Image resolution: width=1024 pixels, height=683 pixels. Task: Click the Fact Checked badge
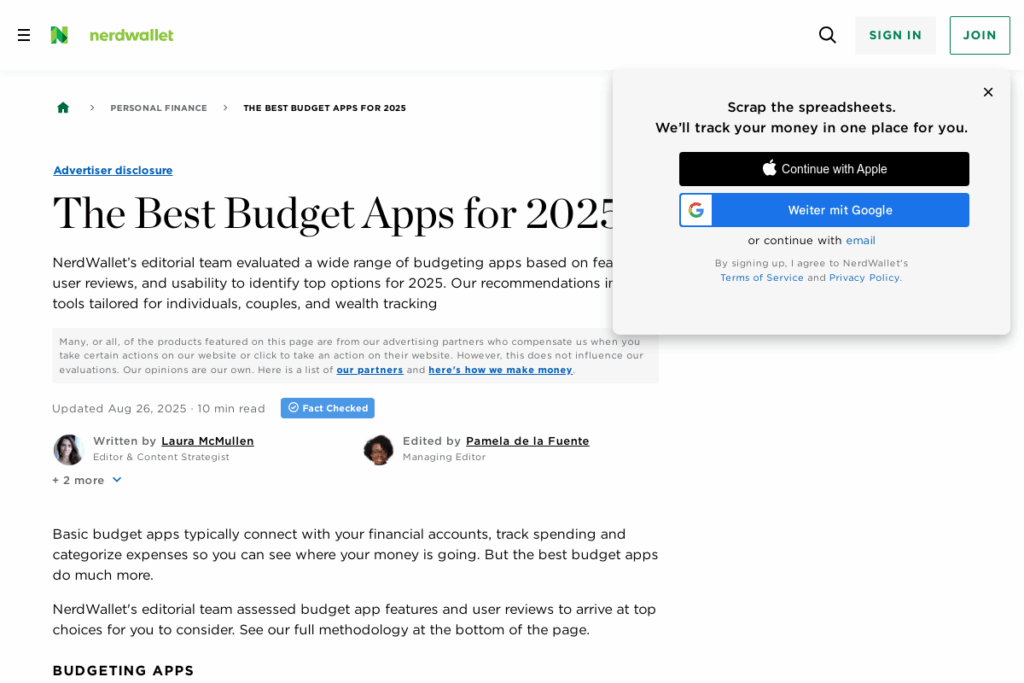click(328, 408)
